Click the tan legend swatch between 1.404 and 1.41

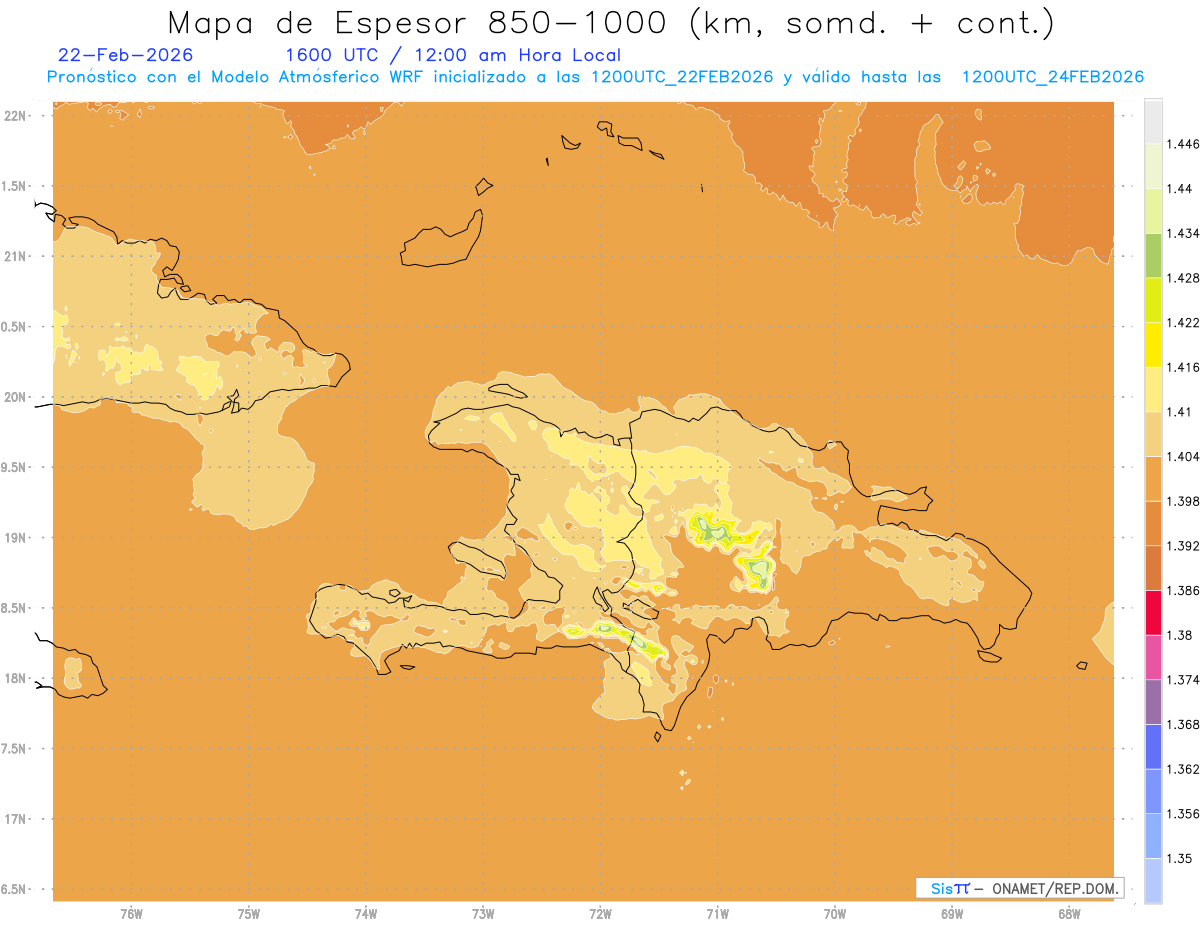[1153, 434]
